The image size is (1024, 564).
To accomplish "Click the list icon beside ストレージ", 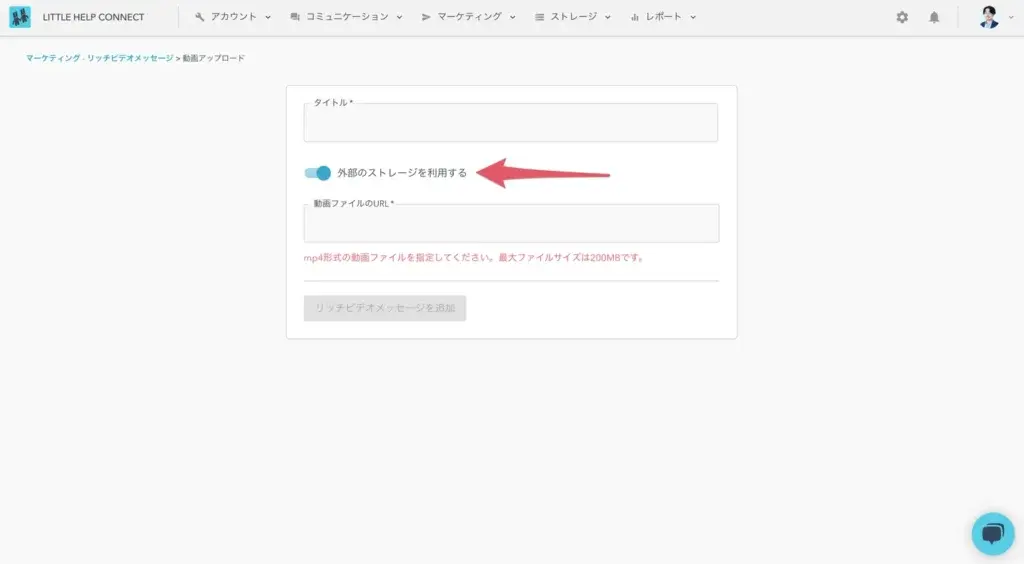I will (x=540, y=17).
